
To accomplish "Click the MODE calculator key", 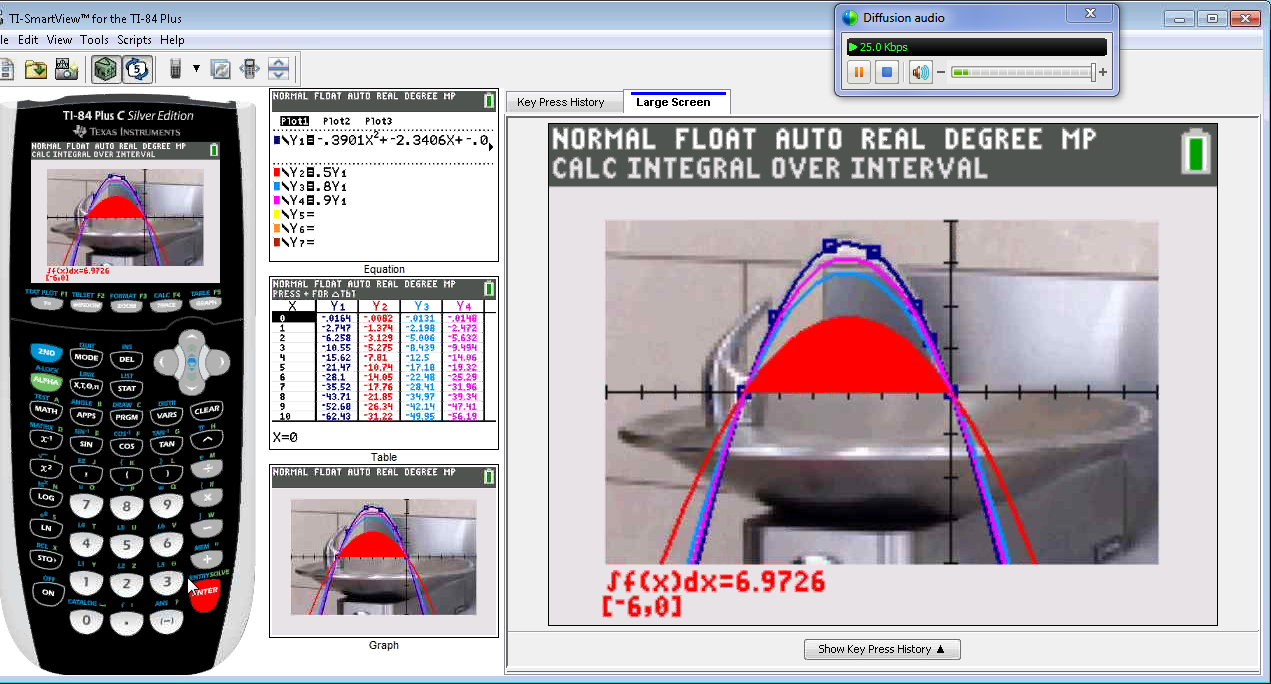I will [87, 357].
